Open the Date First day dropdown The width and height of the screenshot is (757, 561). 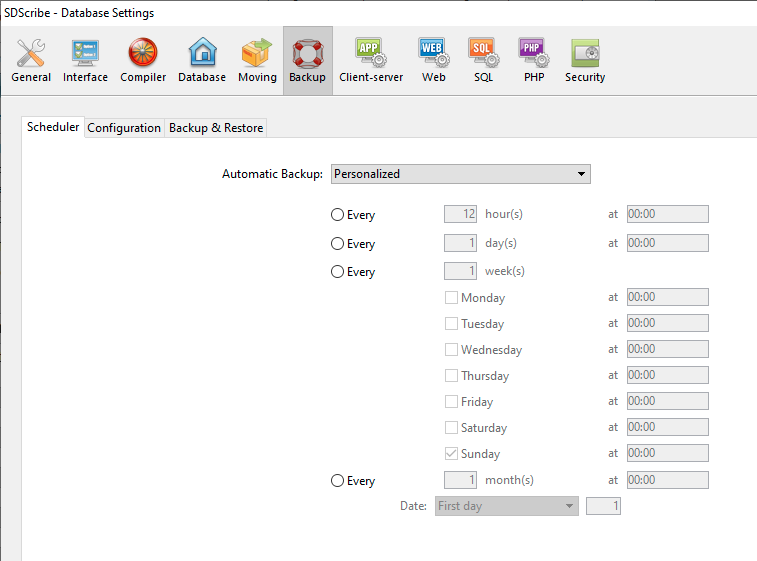point(506,506)
